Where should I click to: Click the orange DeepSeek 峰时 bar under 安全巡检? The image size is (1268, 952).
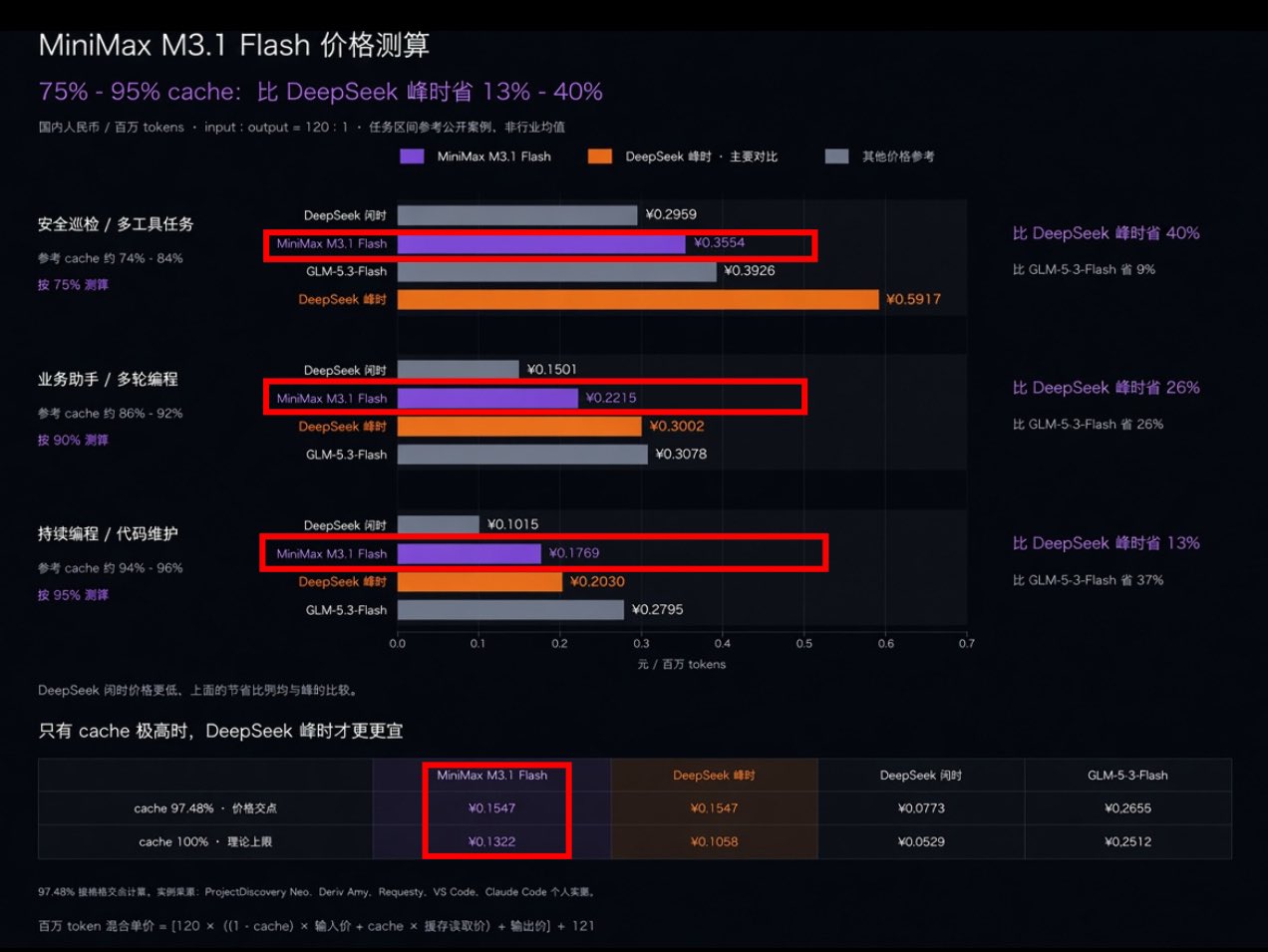pos(638,299)
